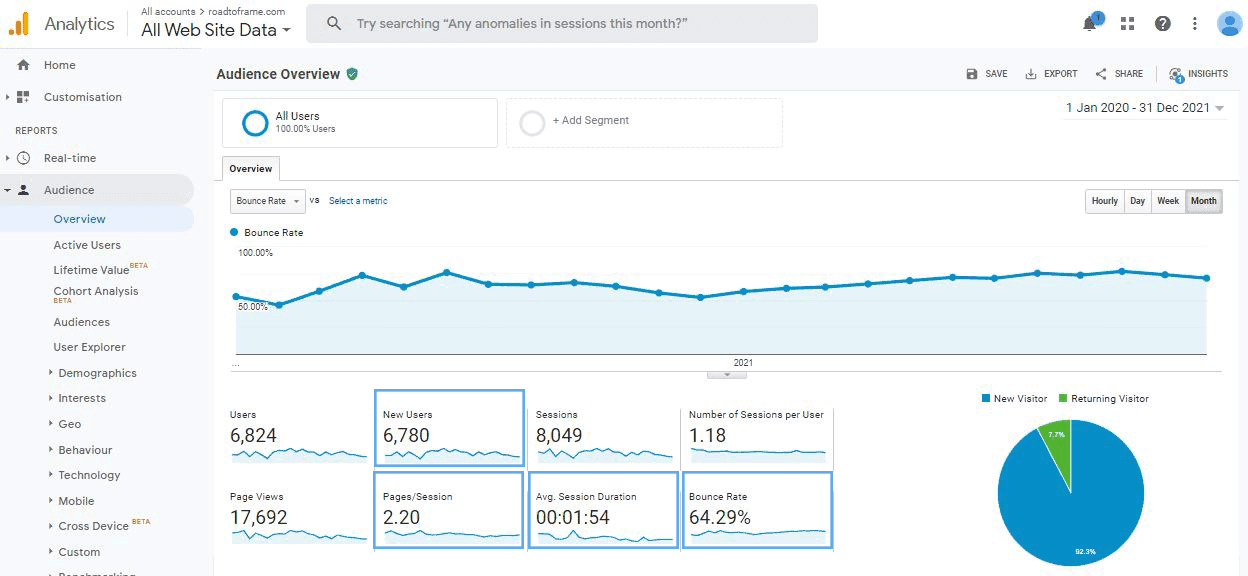The width and height of the screenshot is (1248, 576).
Task: Switch chart granularity to Day
Action: (x=1137, y=201)
